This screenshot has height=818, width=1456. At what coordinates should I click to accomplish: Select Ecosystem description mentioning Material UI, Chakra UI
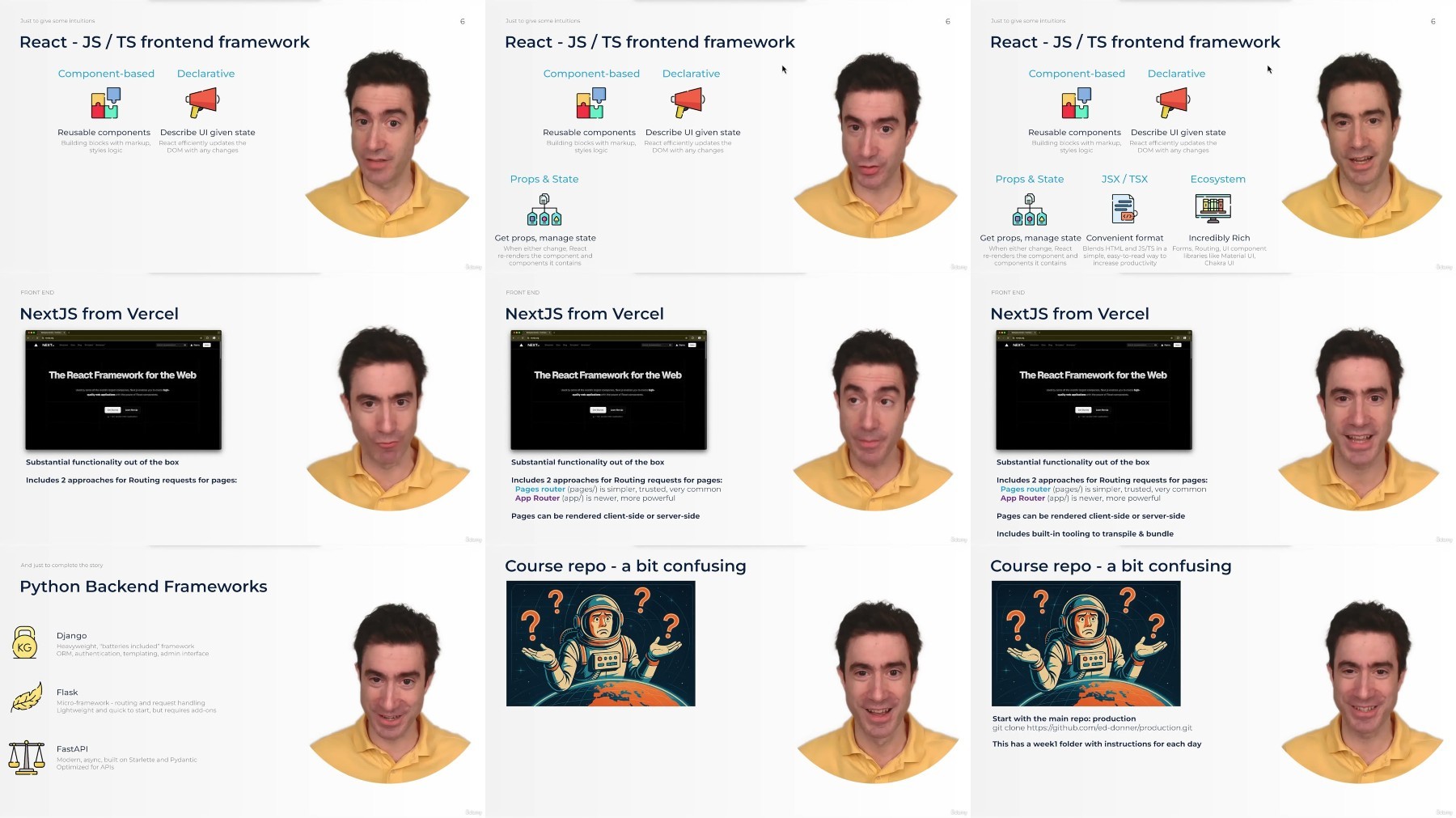pyautogui.click(x=1219, y=256)
